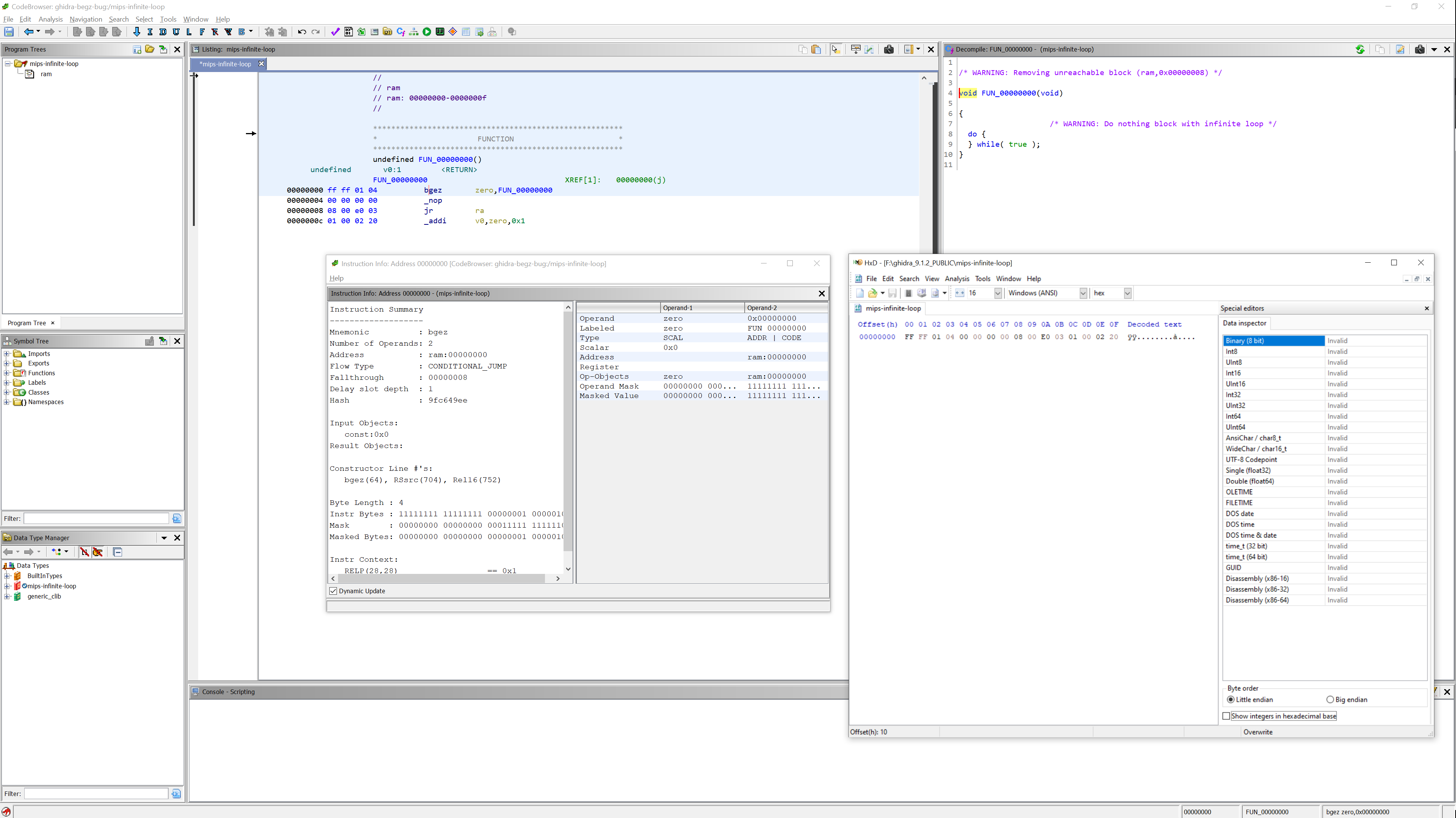Run script with the green play icon

(x=427, y=32)
